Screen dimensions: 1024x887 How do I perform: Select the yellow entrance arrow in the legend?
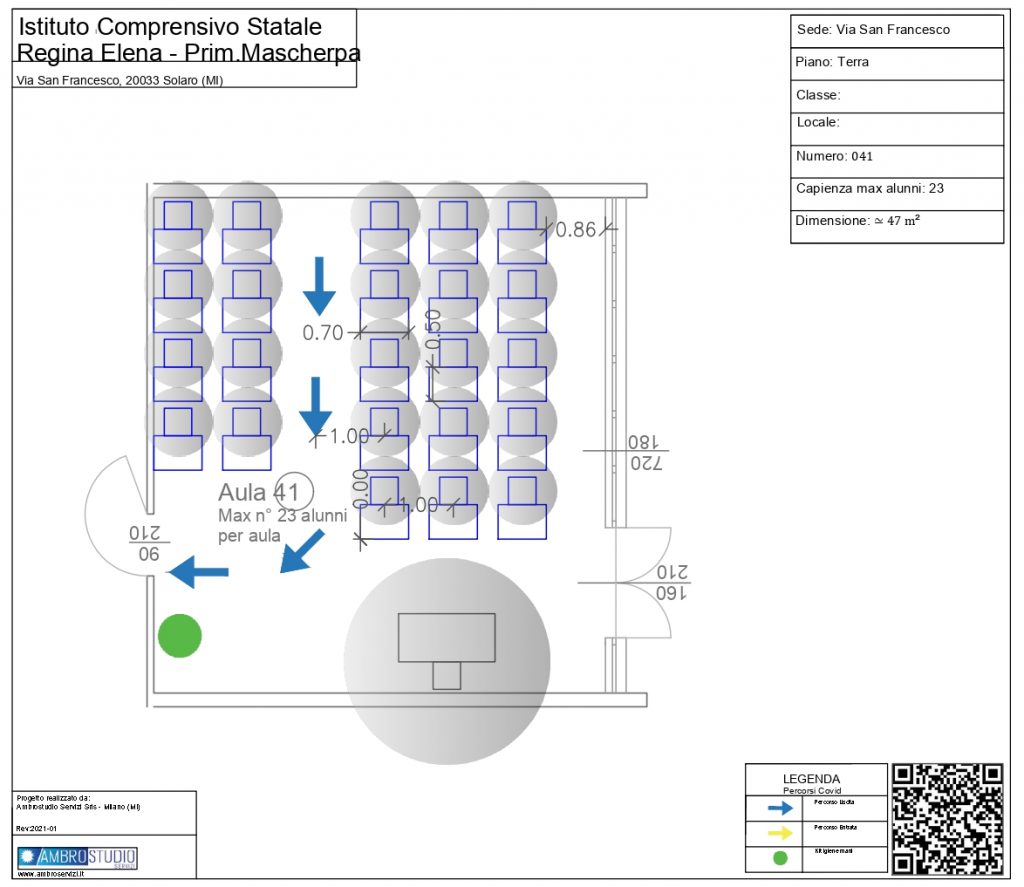pos(780,833)
